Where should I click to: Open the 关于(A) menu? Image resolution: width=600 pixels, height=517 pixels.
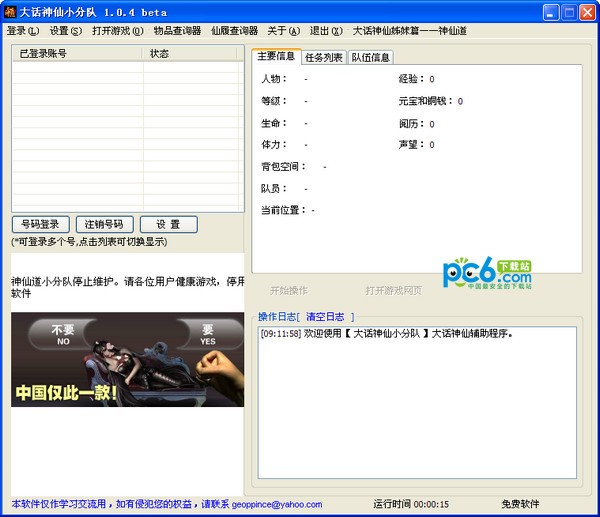point(284,31)
